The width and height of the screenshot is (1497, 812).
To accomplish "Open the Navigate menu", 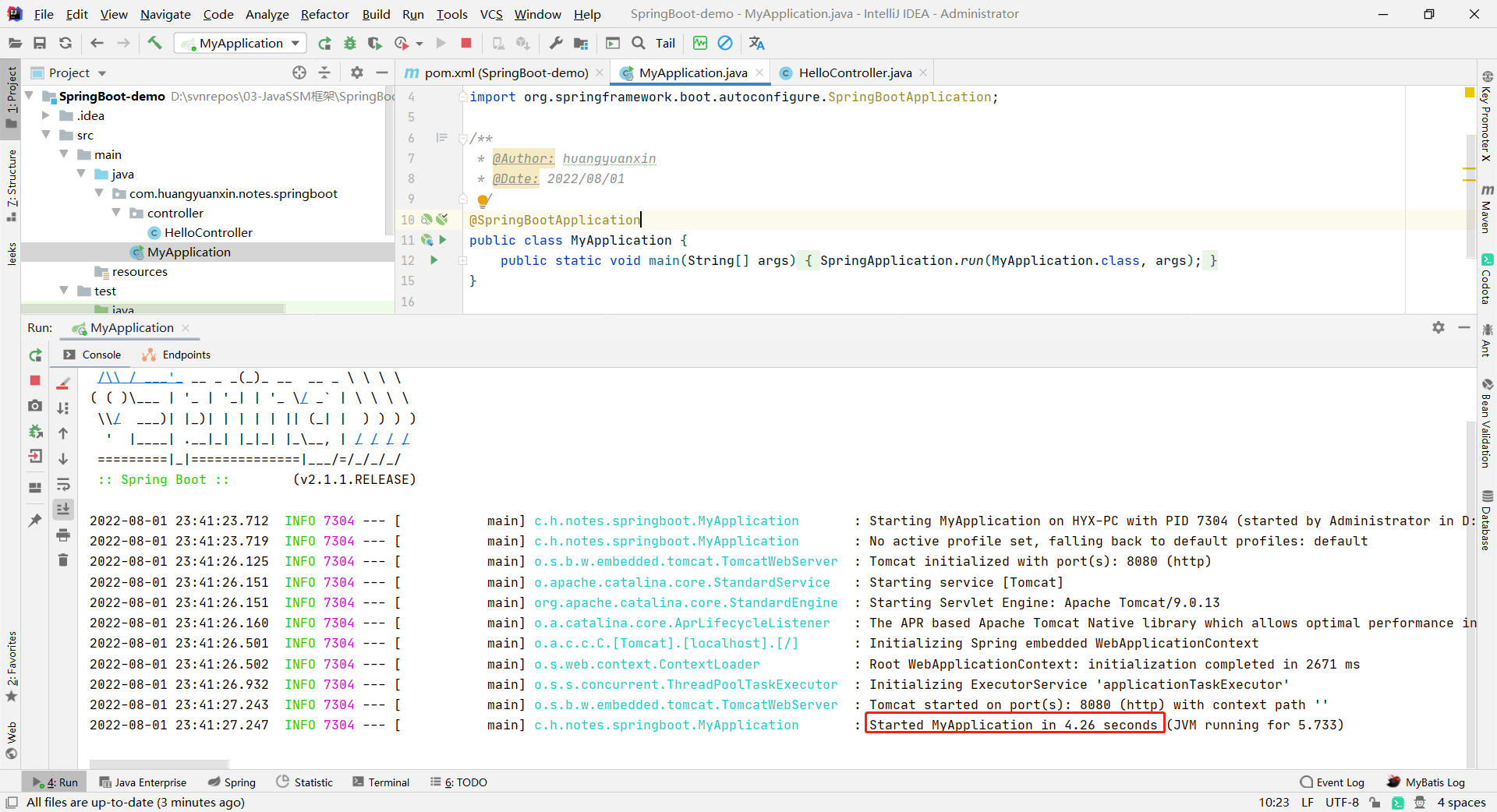I will pyautogui.click(x=165, y=14).
